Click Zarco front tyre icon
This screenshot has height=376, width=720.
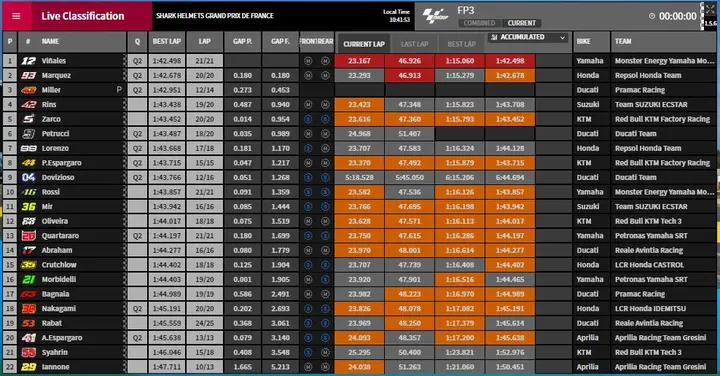coord(308,119)
